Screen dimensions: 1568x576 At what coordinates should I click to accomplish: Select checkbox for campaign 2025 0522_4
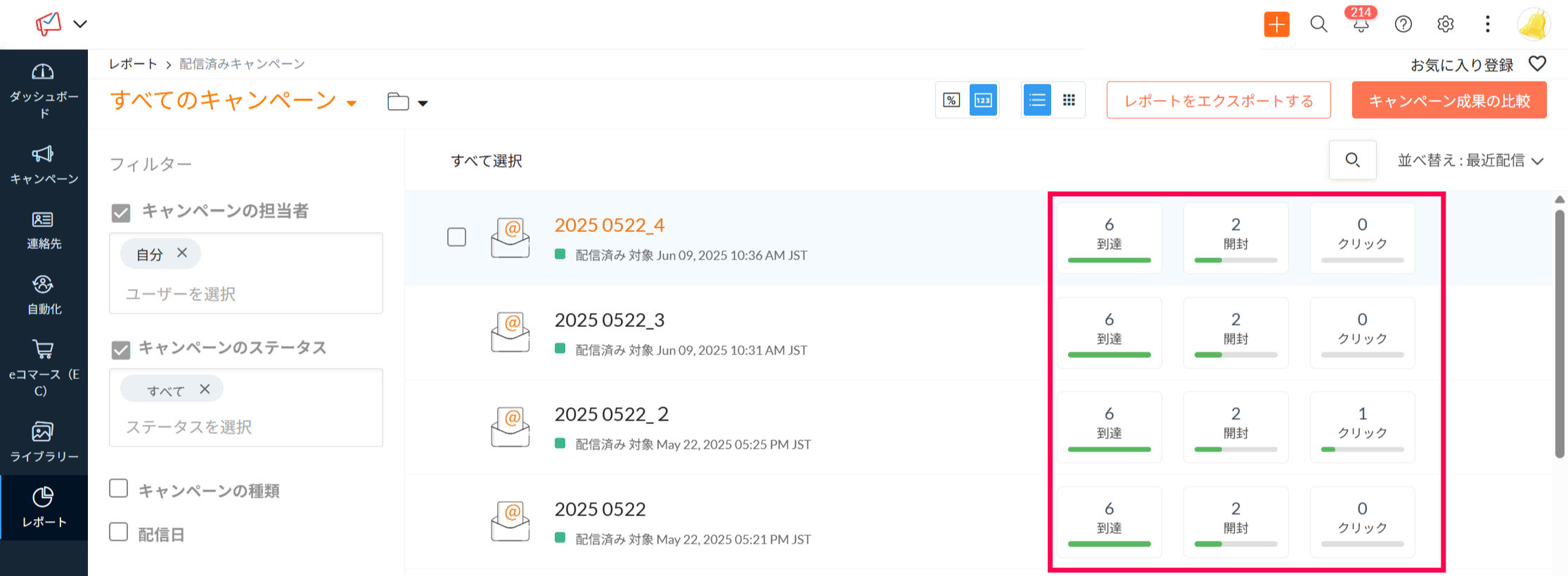point(457,237)
